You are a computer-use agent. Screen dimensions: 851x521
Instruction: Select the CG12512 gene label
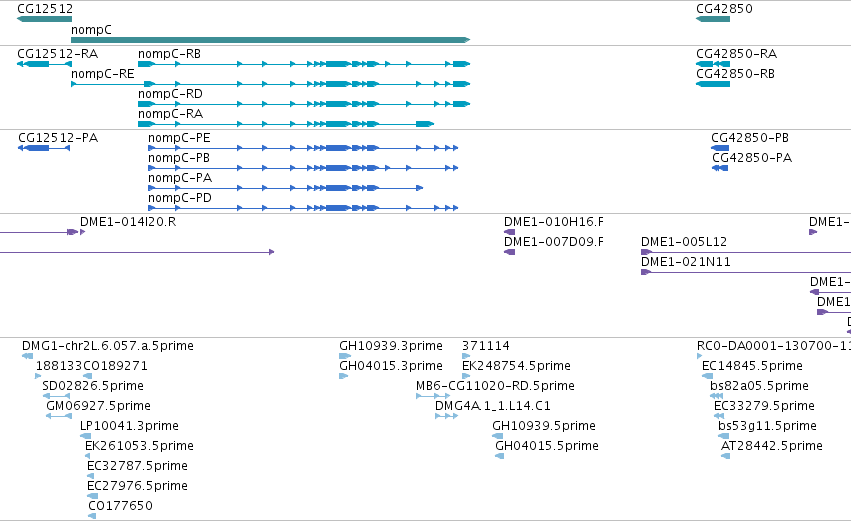coord(45,9)
